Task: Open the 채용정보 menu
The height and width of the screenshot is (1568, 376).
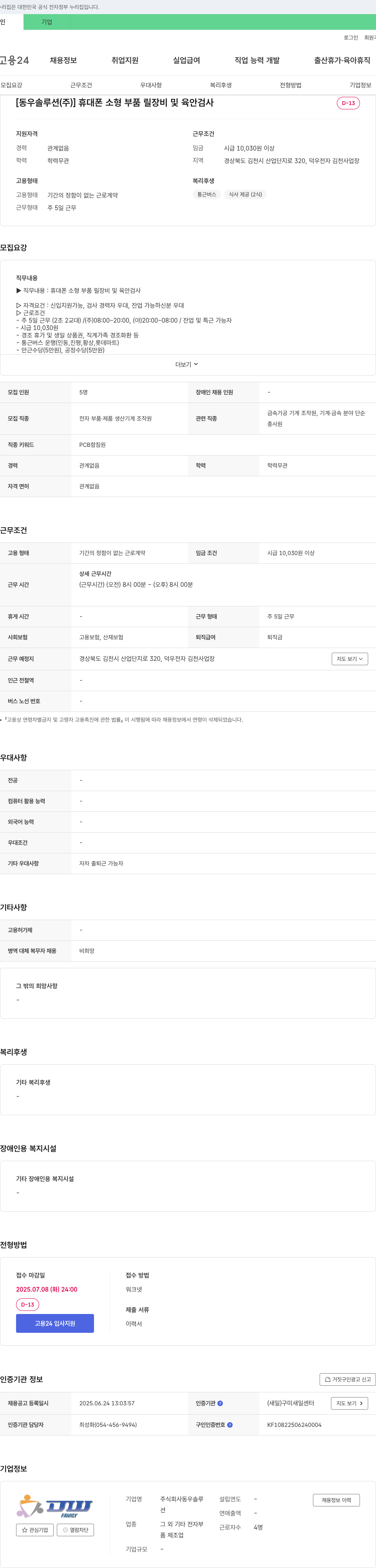Action: (63, 60)
